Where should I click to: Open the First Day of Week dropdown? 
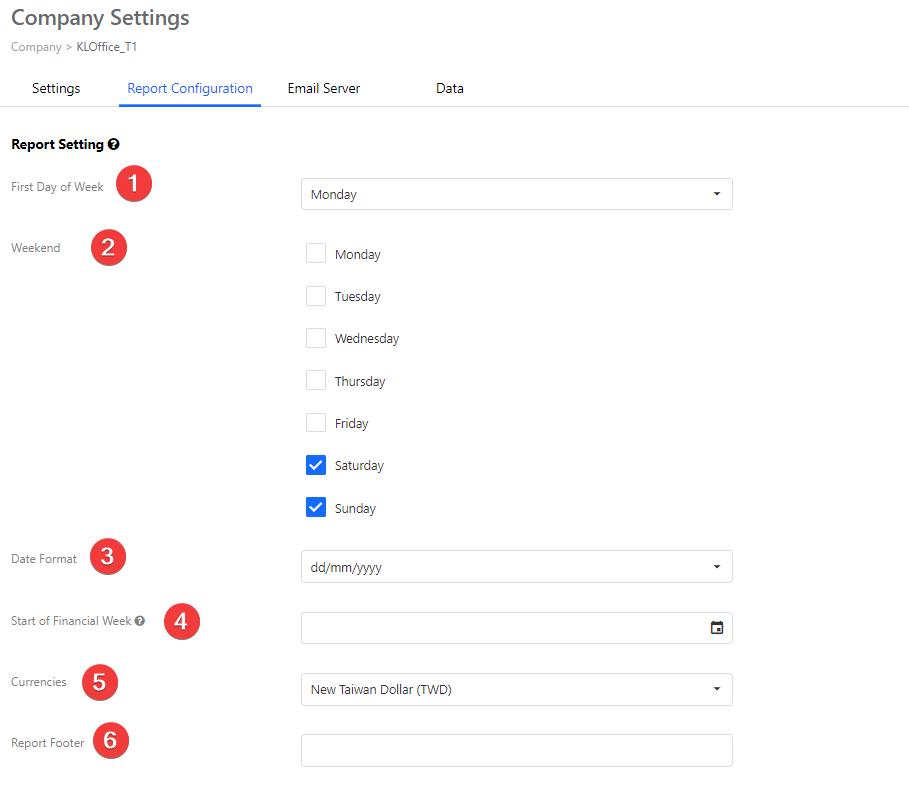517,194
